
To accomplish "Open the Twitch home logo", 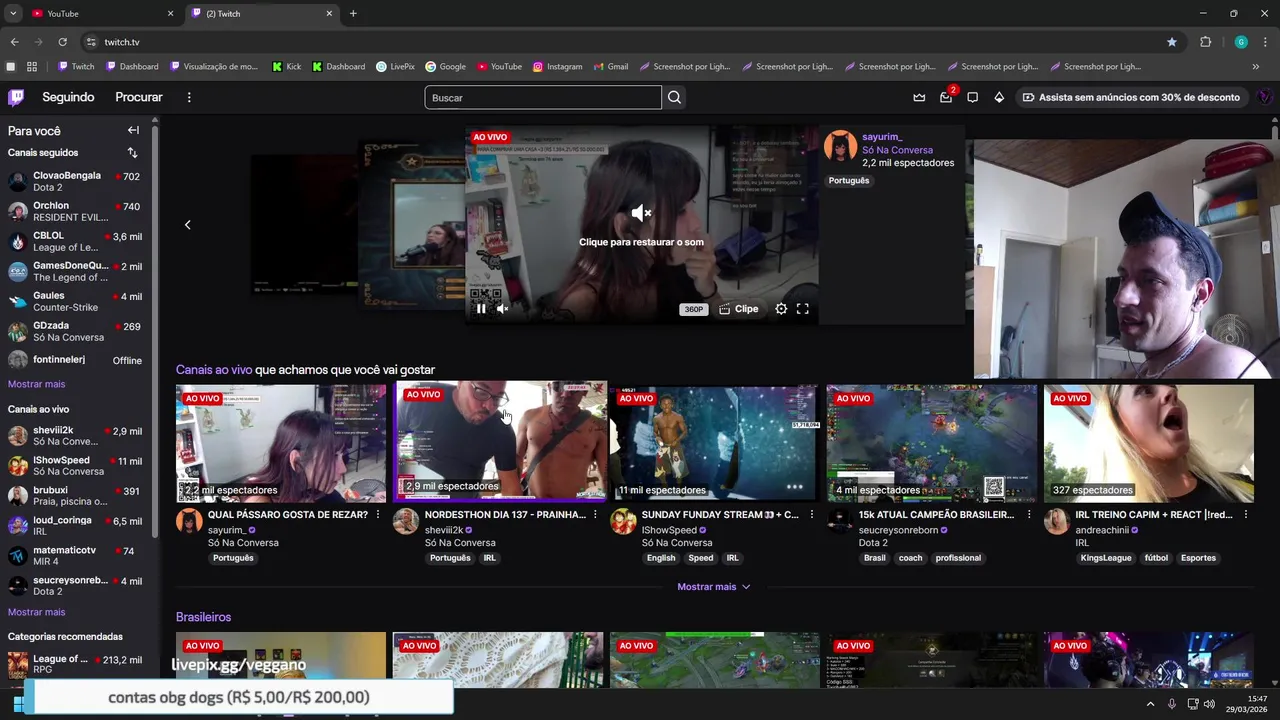I will (16, 97).
